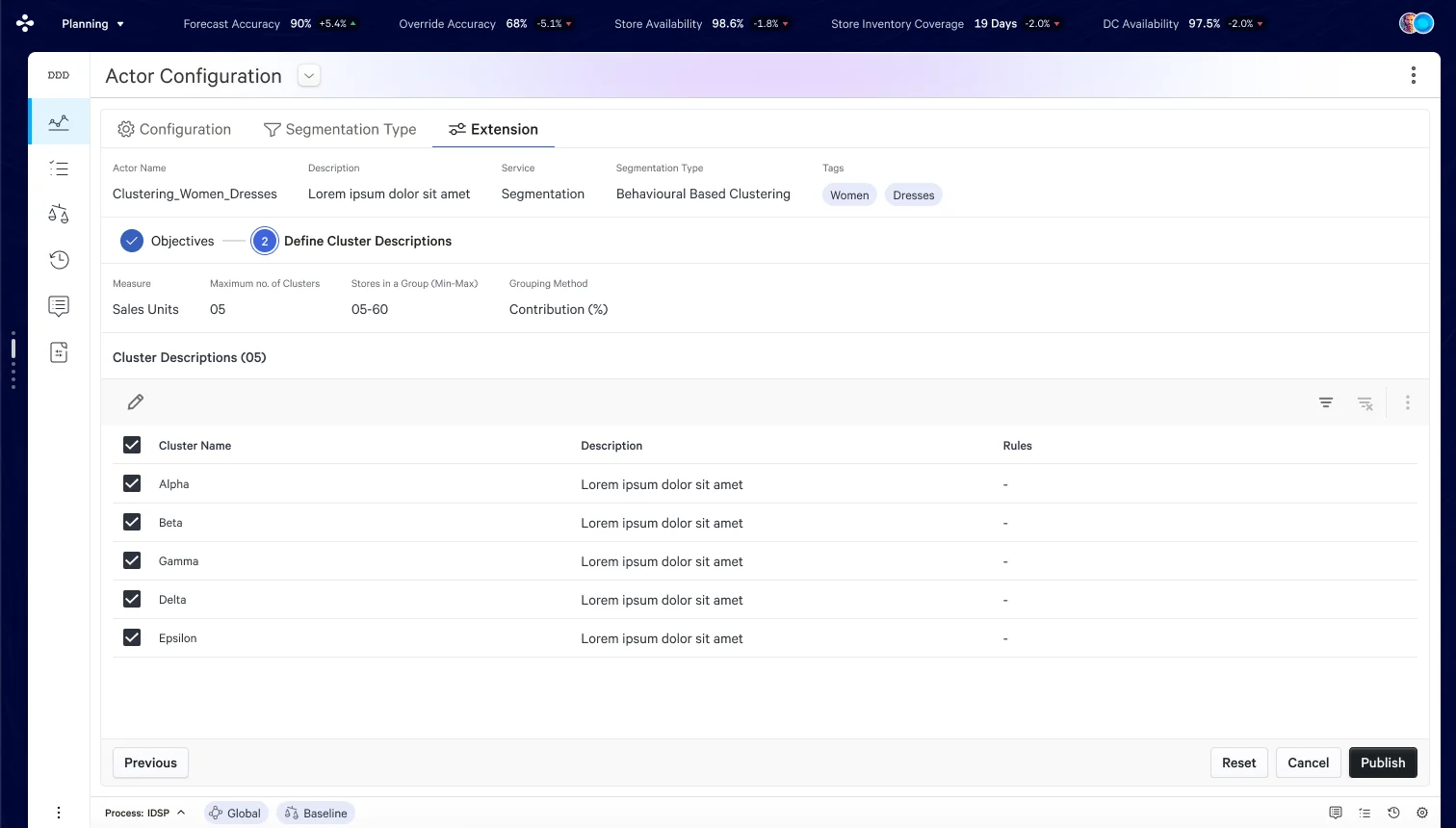Expand the Process: IDSP selector
This screenshot has height=828, width=1456.
145,813
